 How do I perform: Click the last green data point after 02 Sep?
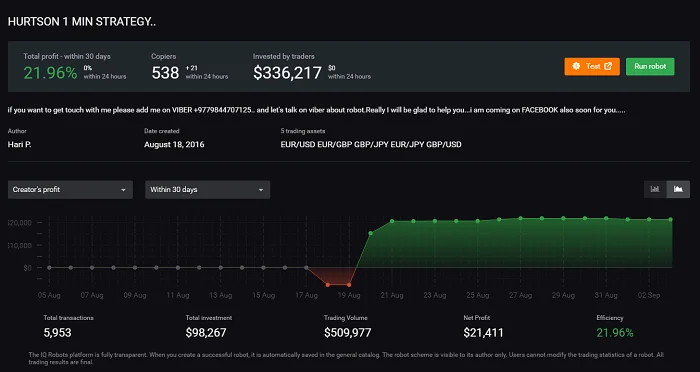[671, 219]
